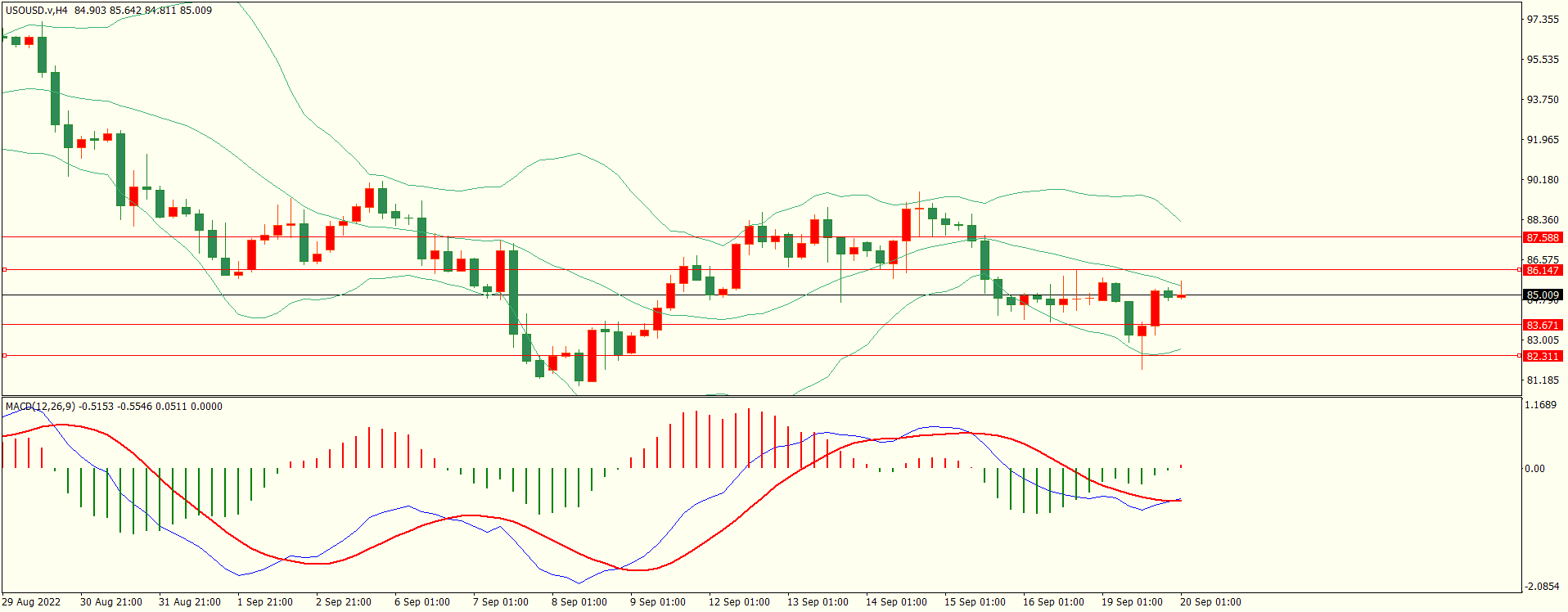Click the 88.360 price scale value
The height and width of the screenshot is (612, 1568).
tap(1543, 219)
